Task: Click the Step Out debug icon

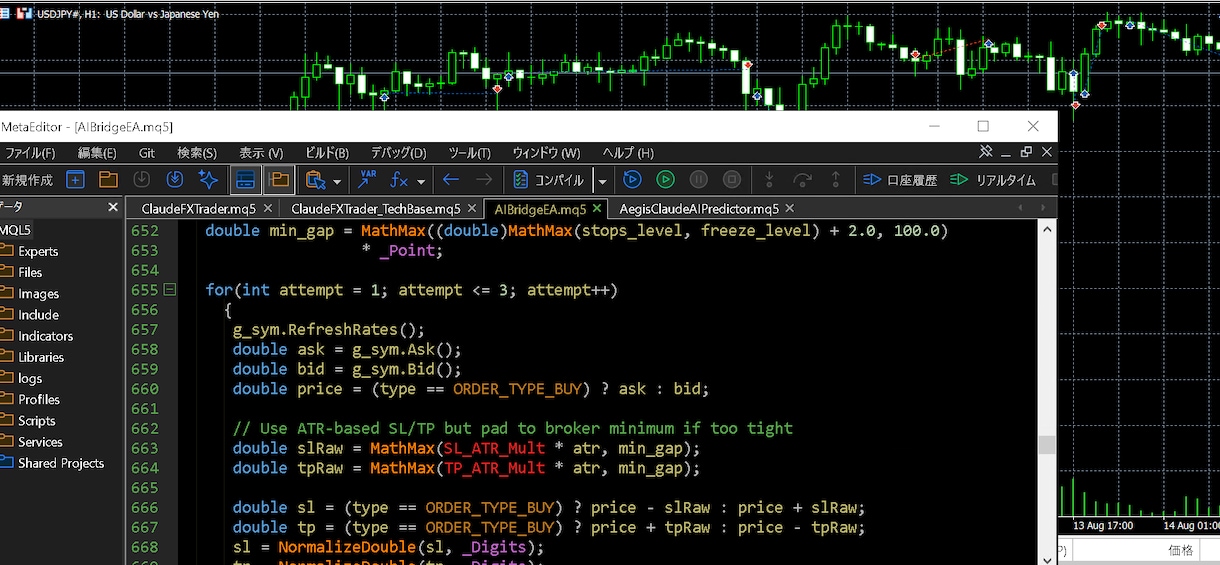Action: (x=836, y=180)
